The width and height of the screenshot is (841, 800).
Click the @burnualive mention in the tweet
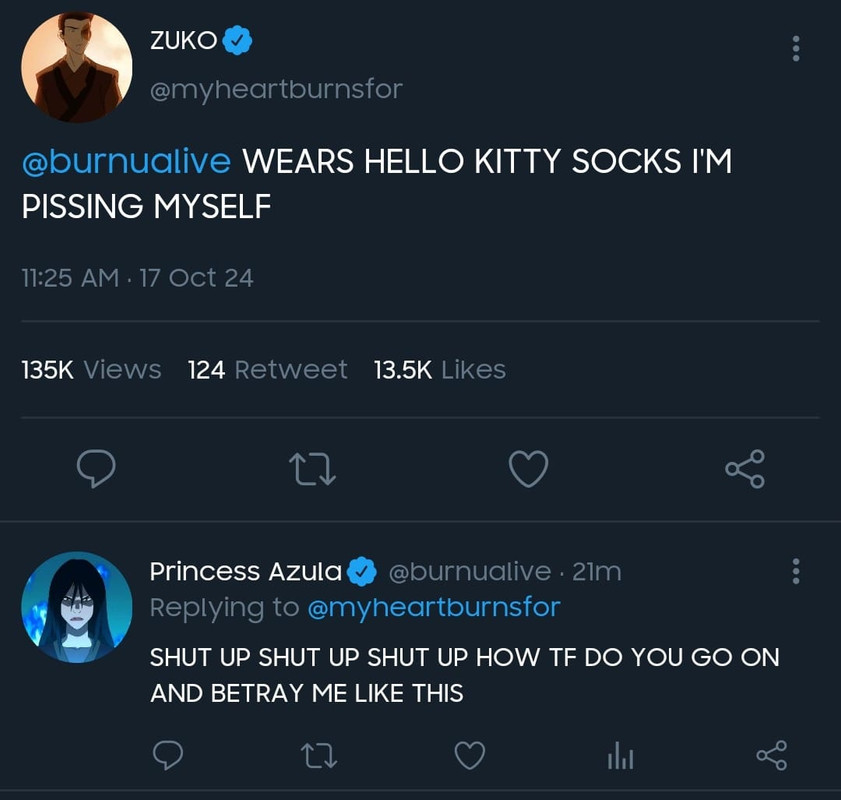tap(126, 161)
